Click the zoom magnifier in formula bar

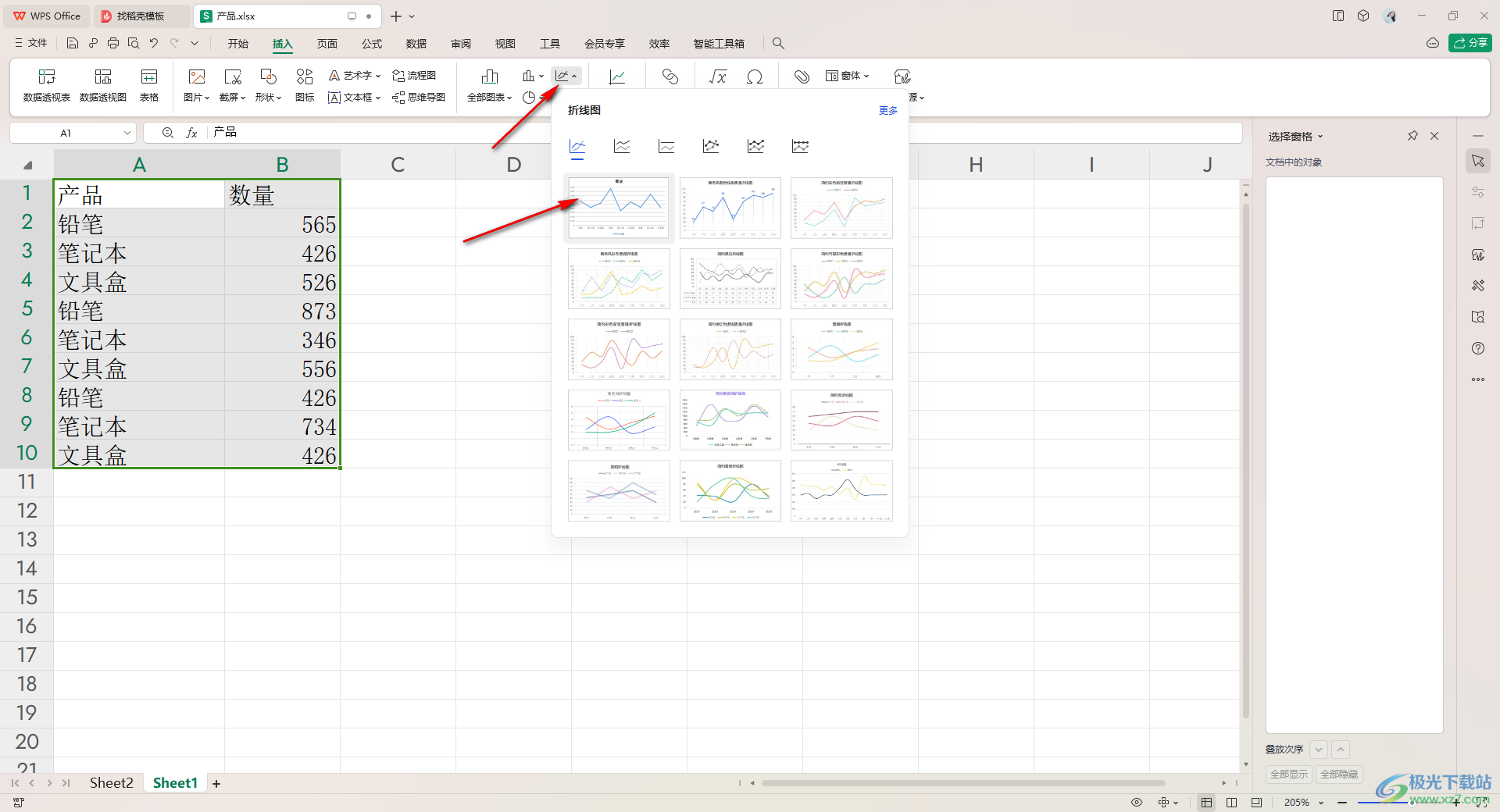point(167,133)
